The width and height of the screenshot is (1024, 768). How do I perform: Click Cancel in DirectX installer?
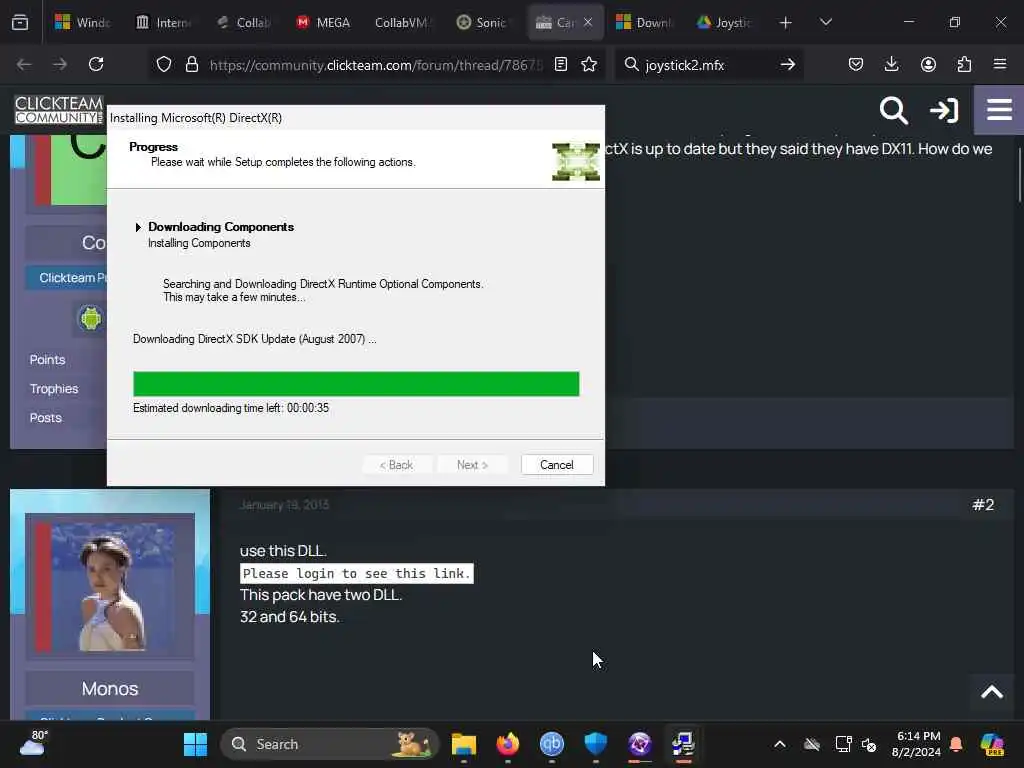point(556,465)
